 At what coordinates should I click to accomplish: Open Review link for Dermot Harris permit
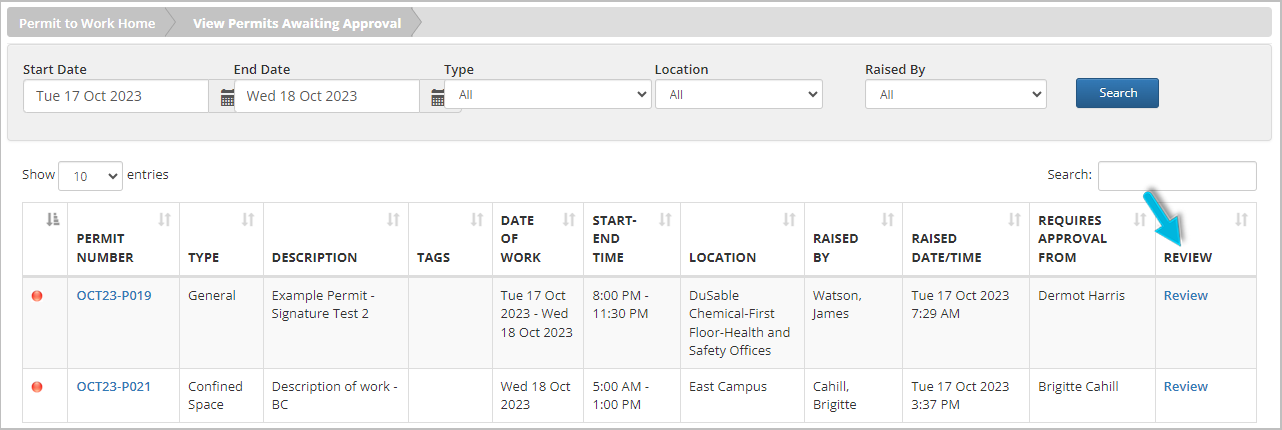(1185, 296)
